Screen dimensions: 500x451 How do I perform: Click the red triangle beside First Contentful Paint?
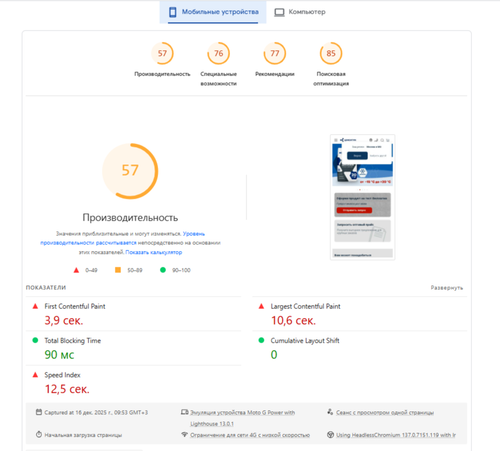35,306
